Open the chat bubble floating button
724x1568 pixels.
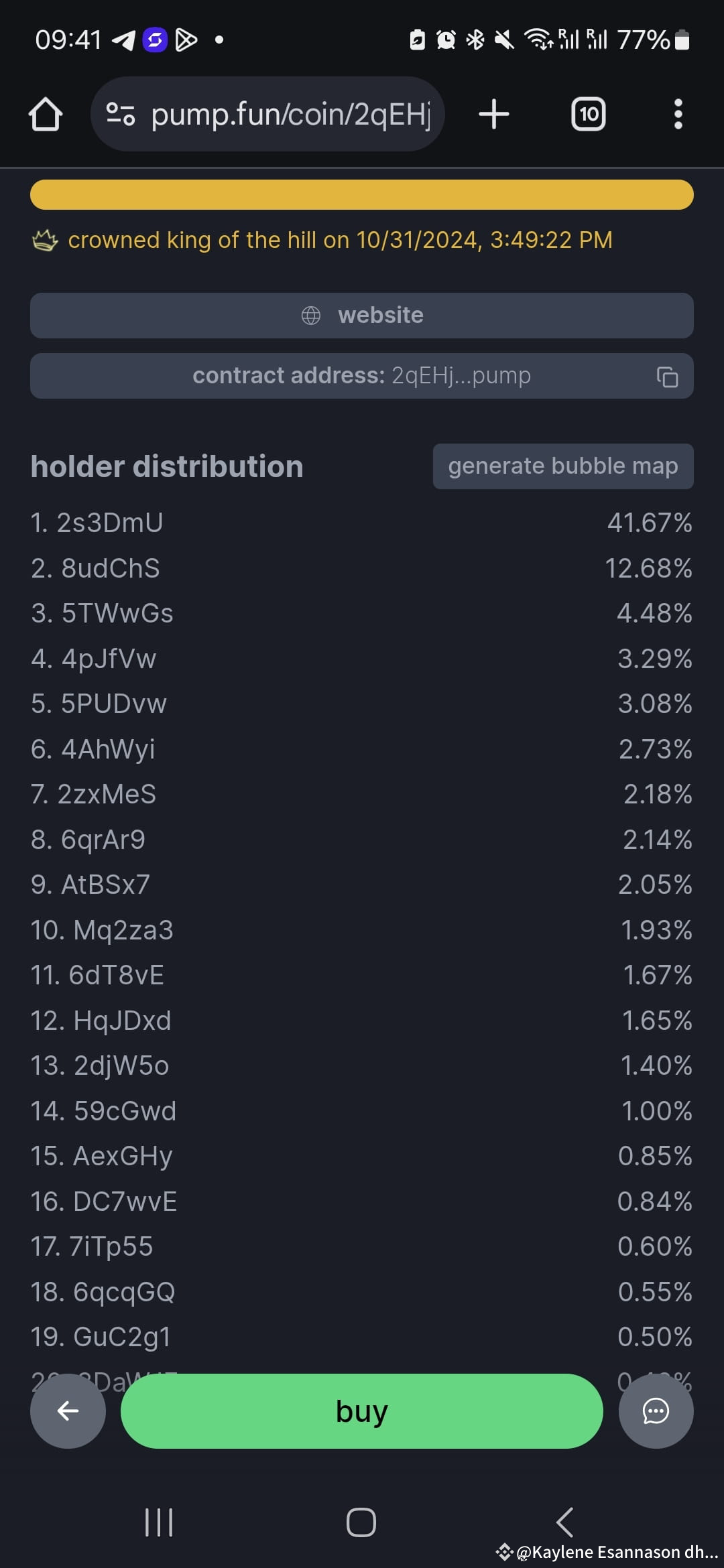point(656,1411)
